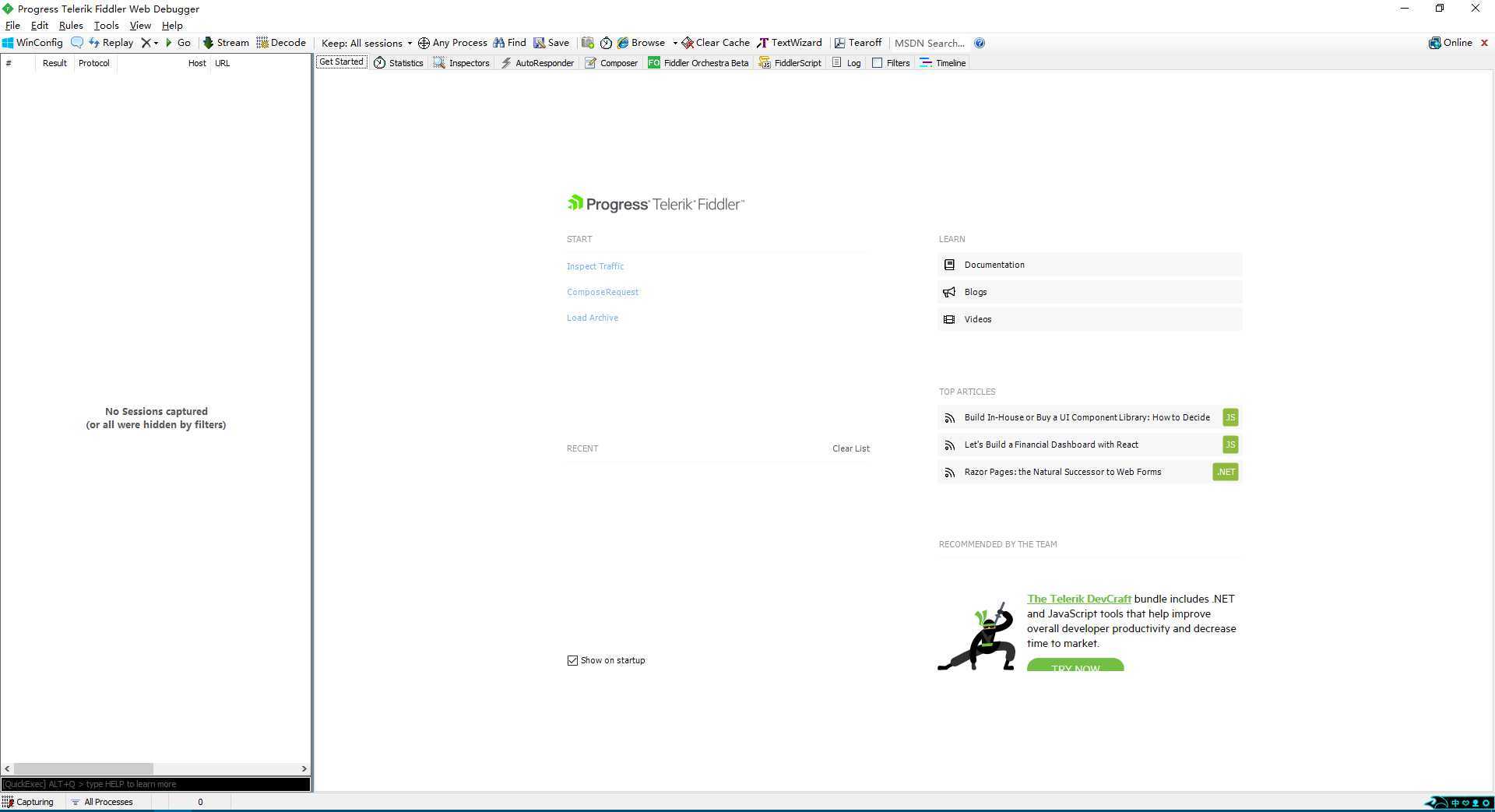Click scroll-right arrow of session list

coord(304,768)
